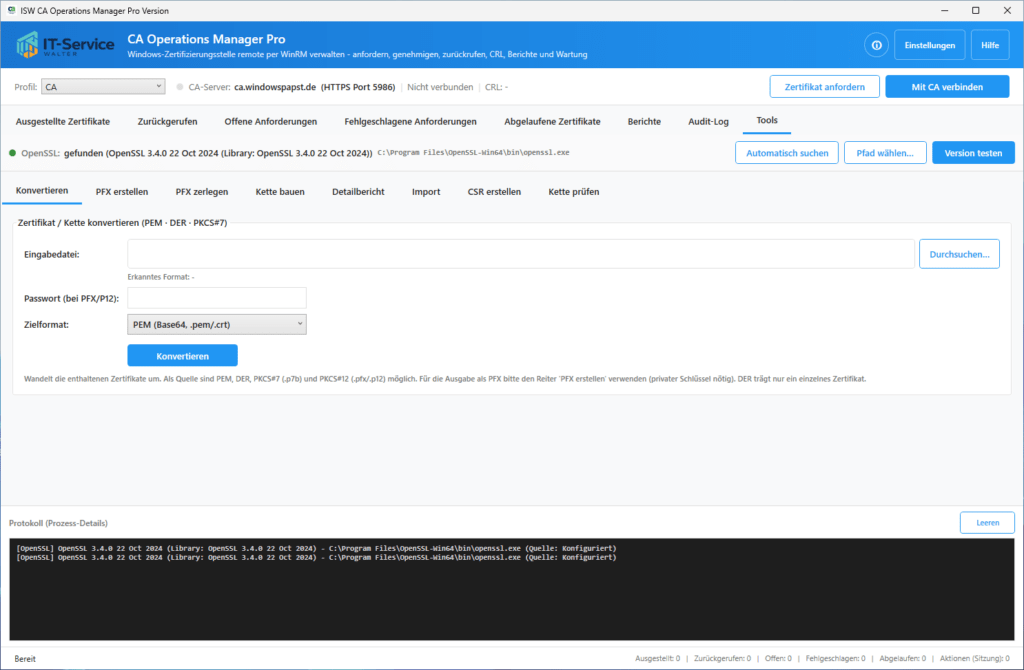Click Ausgestellt: 0 in status bar
The height and width of the screenshot is (670, 1024).
tap(657, 659)
